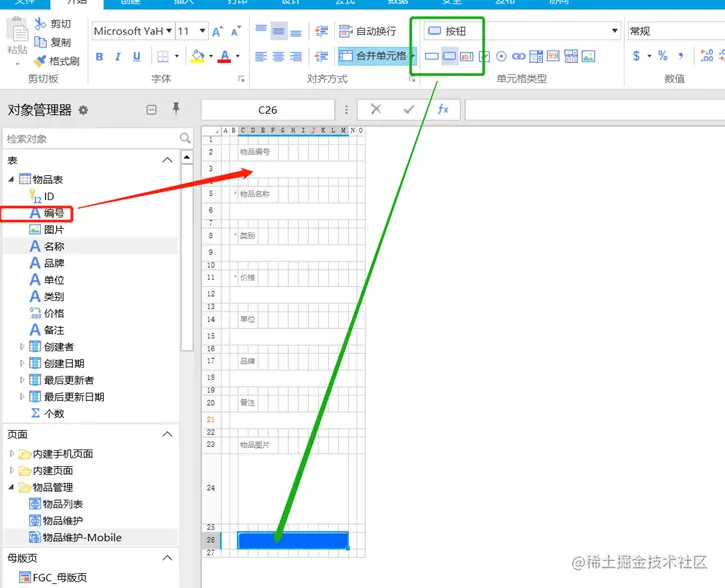The height and width of the screenshot is (588, 725).
Task: Open the cell borders tool
Action: (x=163, y=56)
